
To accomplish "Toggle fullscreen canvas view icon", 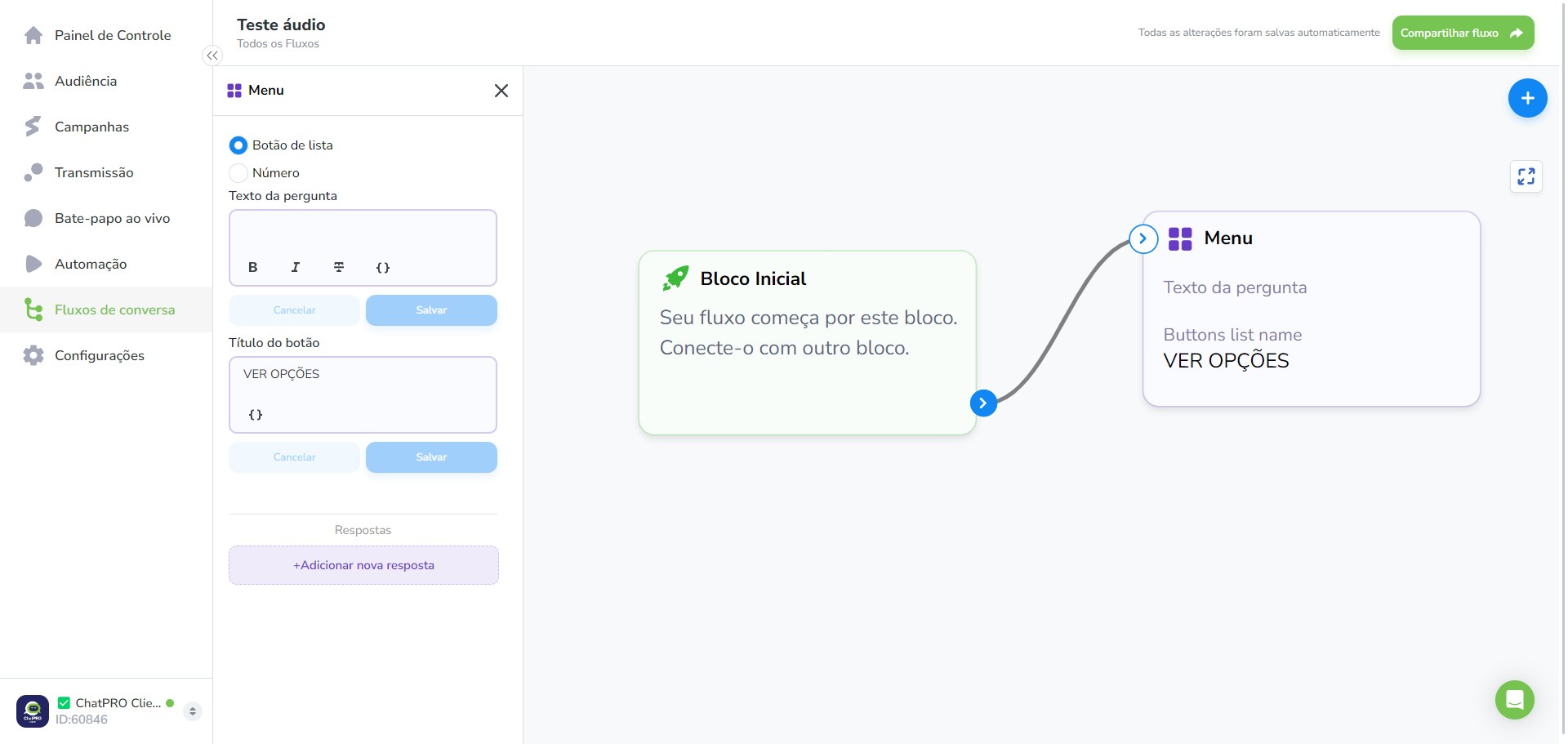I will point(1526,176).
